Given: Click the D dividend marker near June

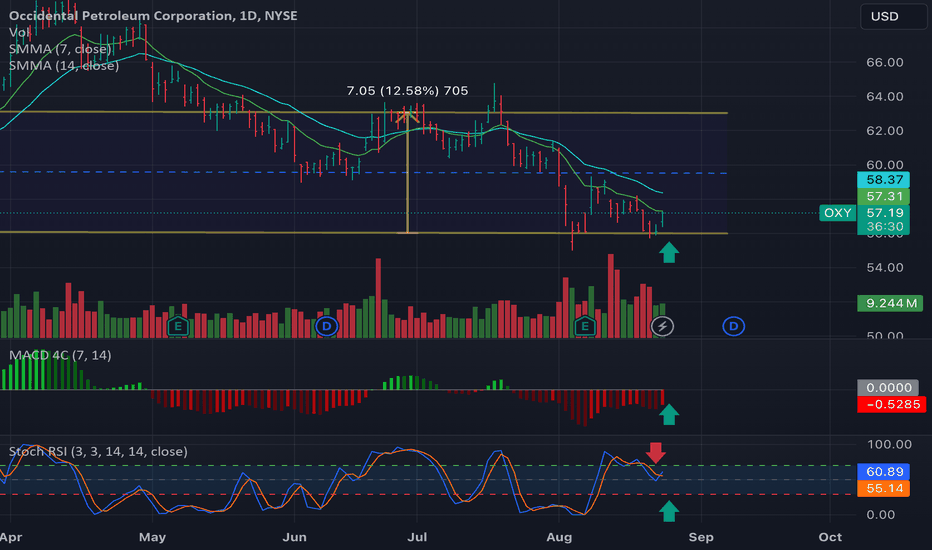Looking at the screenshot, I should pyautogui.click(x=326, y=326).
